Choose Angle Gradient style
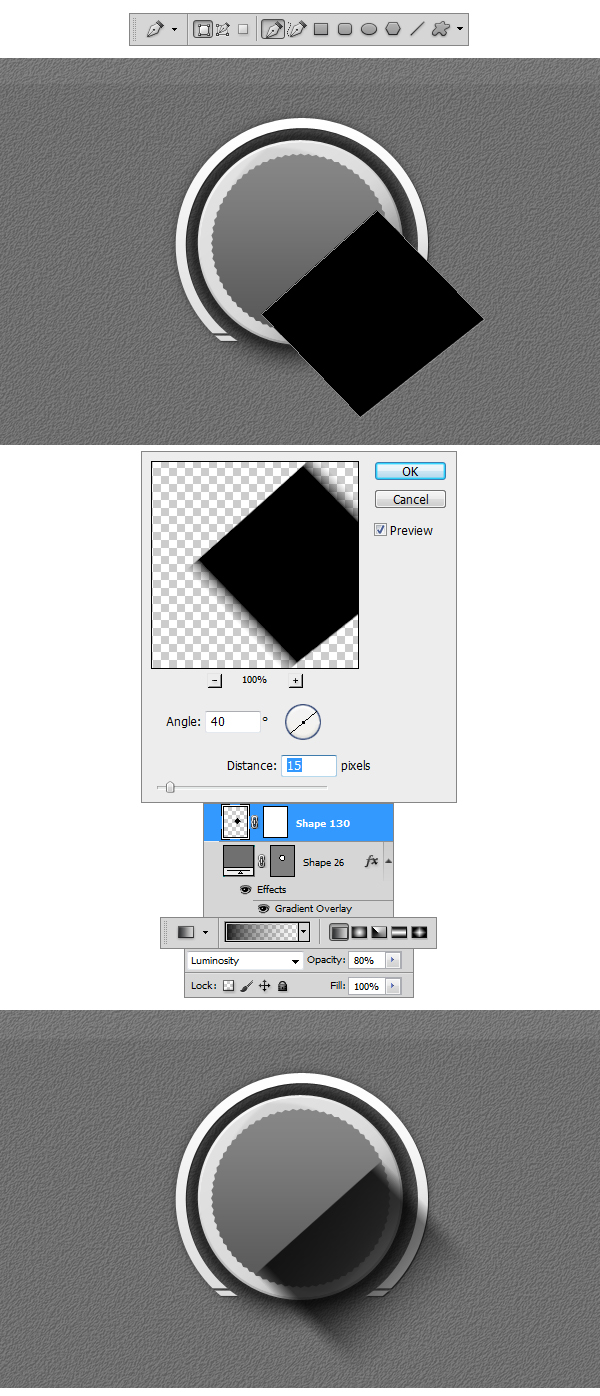 click(379, 932)
